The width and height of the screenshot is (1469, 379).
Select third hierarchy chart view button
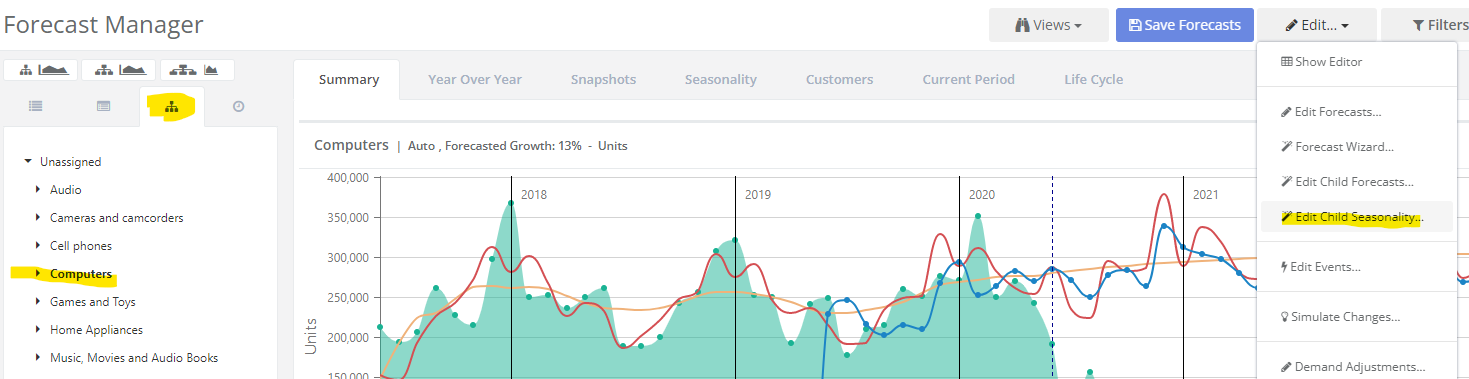point(196,70)
